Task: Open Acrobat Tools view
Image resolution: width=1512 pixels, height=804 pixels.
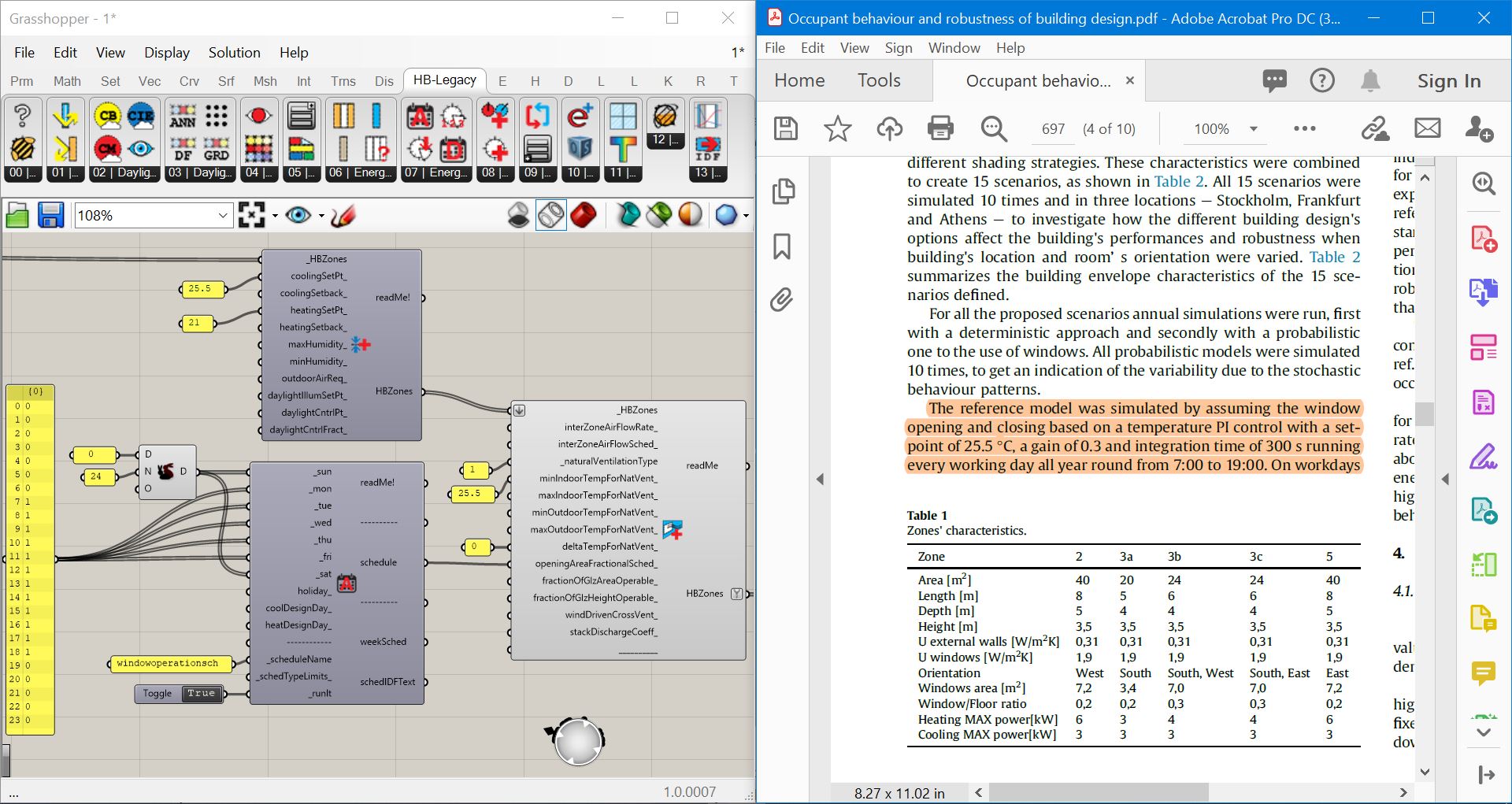Action: tap(879, 80)
